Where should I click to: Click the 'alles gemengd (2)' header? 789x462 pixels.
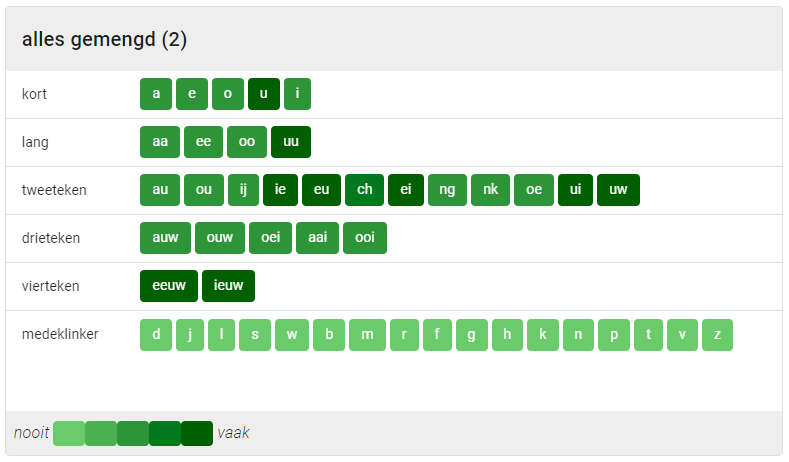coord(104,39)
